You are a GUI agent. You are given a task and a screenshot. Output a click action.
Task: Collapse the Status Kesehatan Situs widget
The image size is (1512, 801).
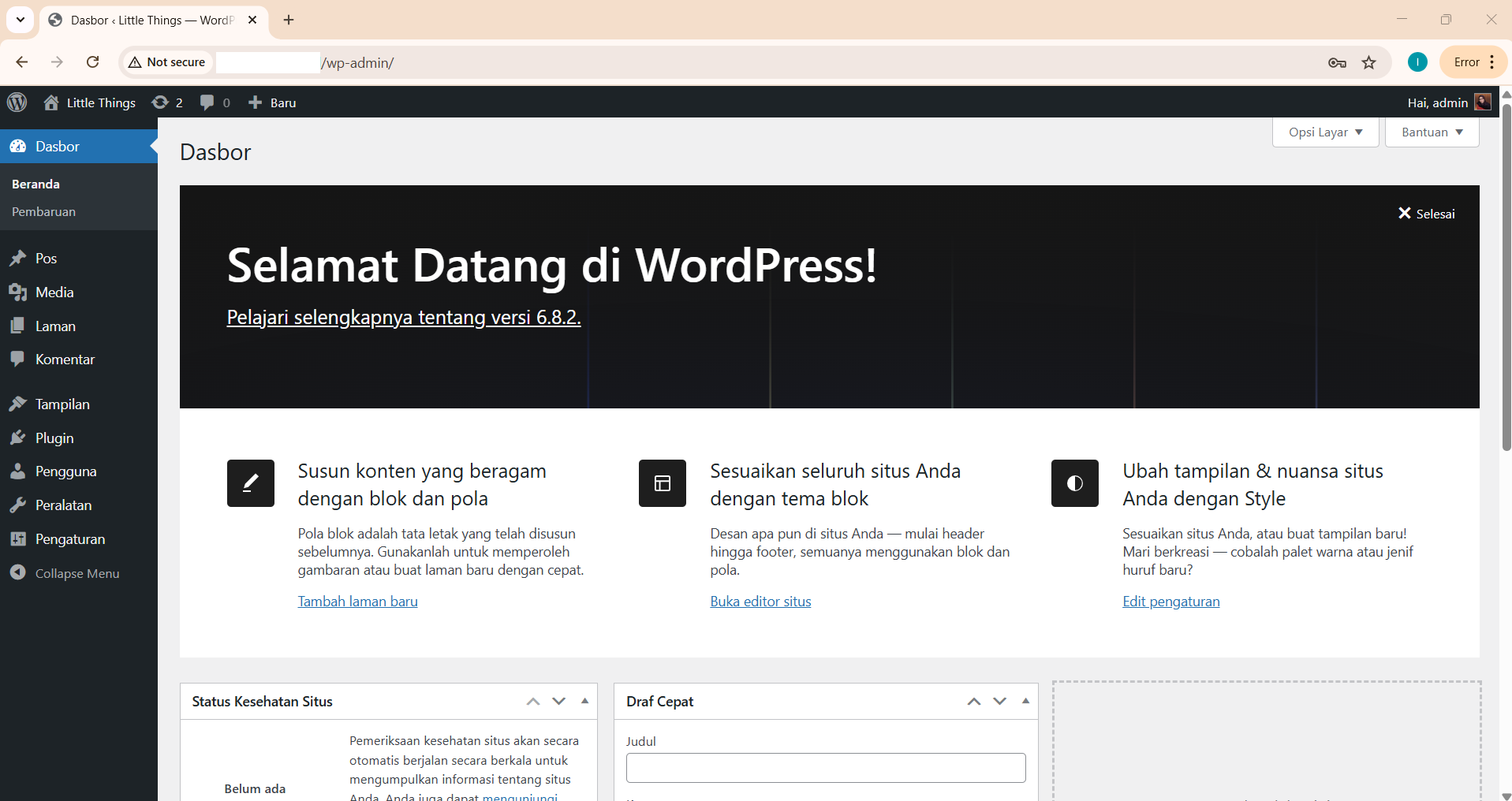click(584, 701)
